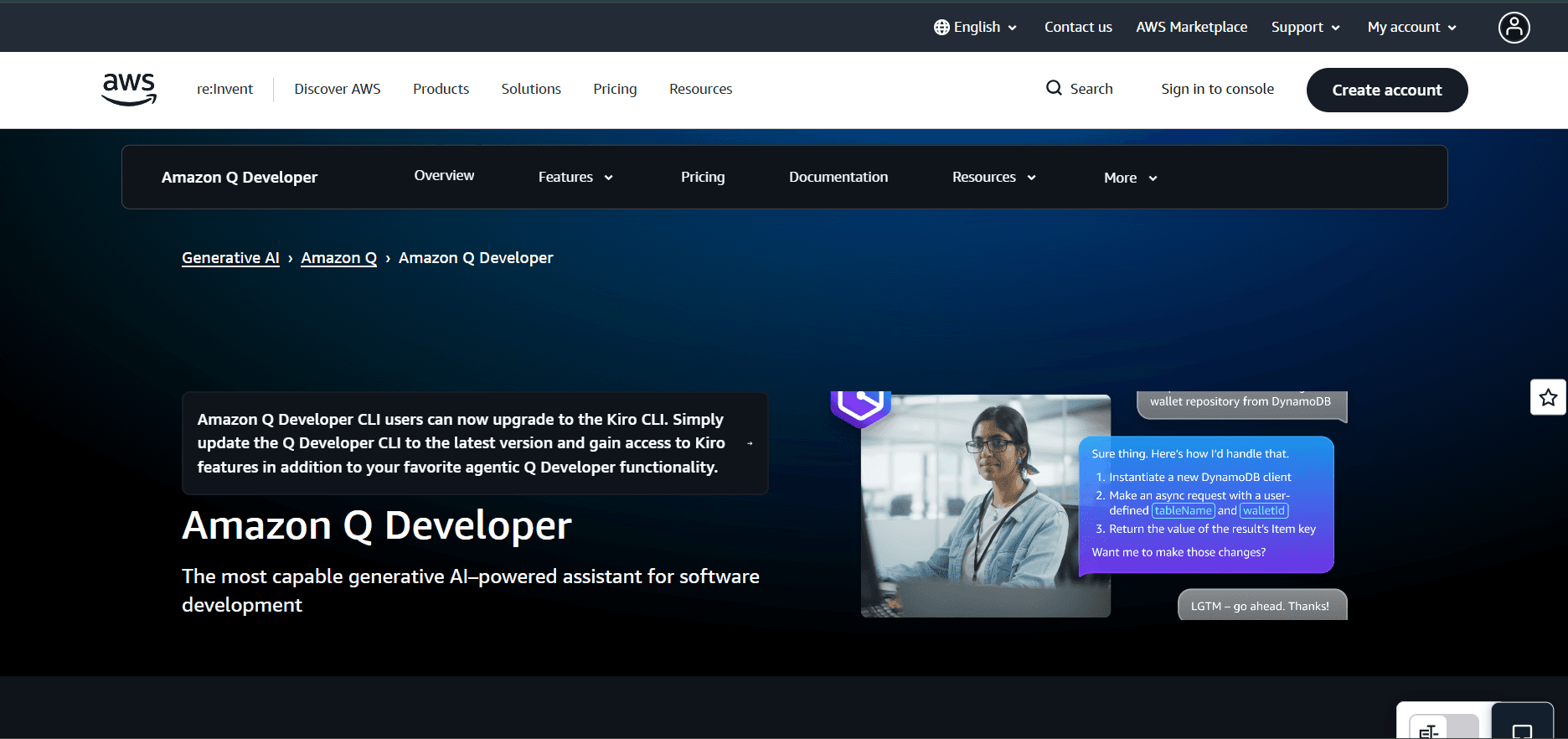
Task: Click the AWS logo
Action: pyautogui.click(x=129, y=89)
